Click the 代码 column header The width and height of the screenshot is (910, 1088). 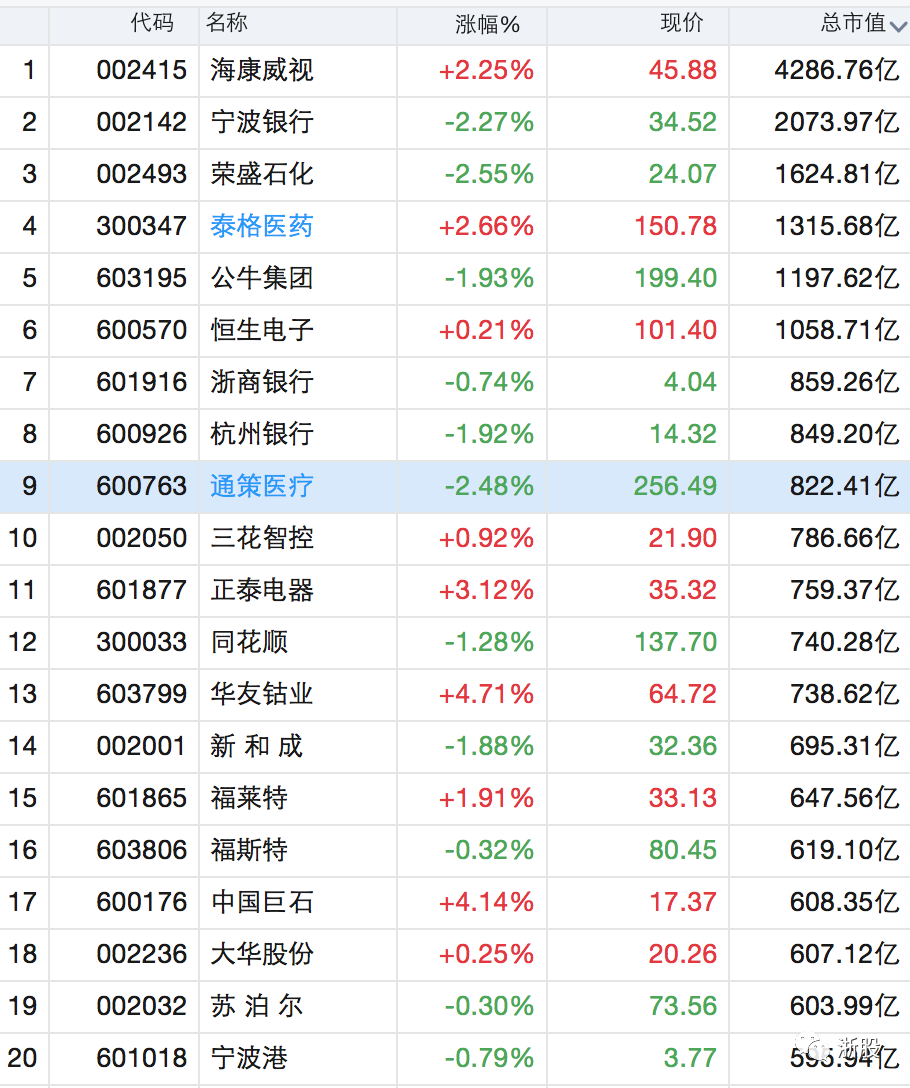tap(152, 23)
